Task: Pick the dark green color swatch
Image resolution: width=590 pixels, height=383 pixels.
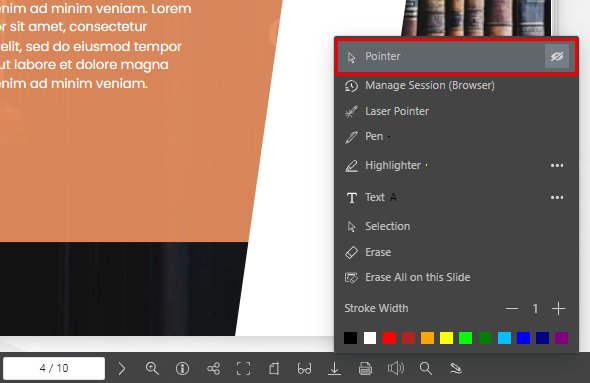Action: pyautogui.click(x=485, y=338)
